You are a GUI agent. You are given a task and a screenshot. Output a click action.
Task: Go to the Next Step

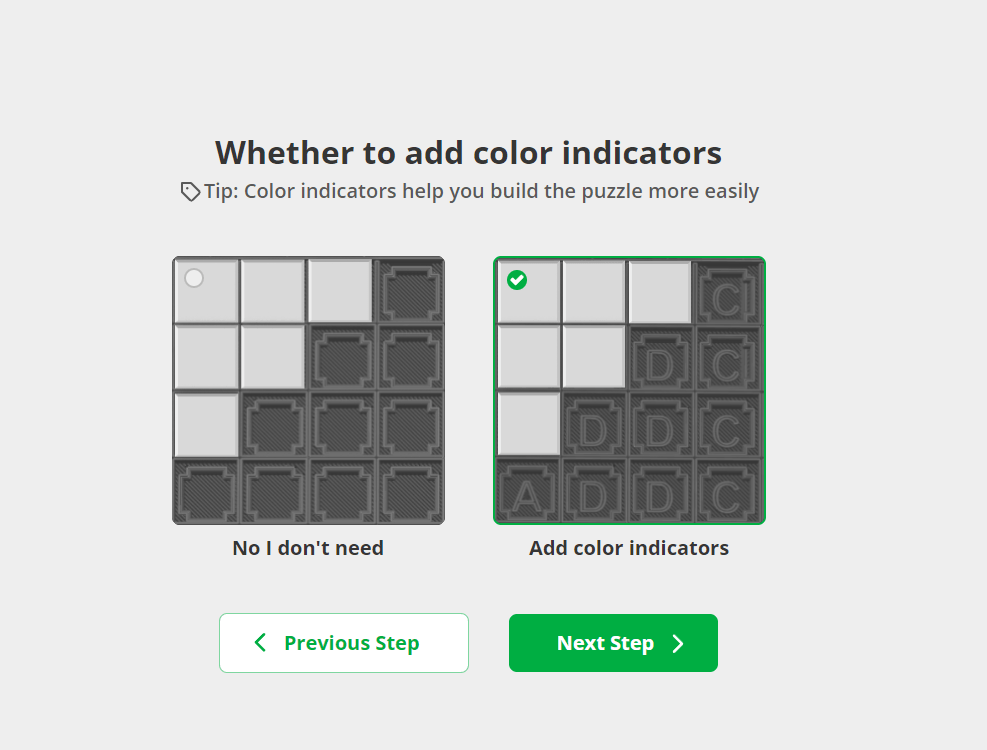click(613, 643)
